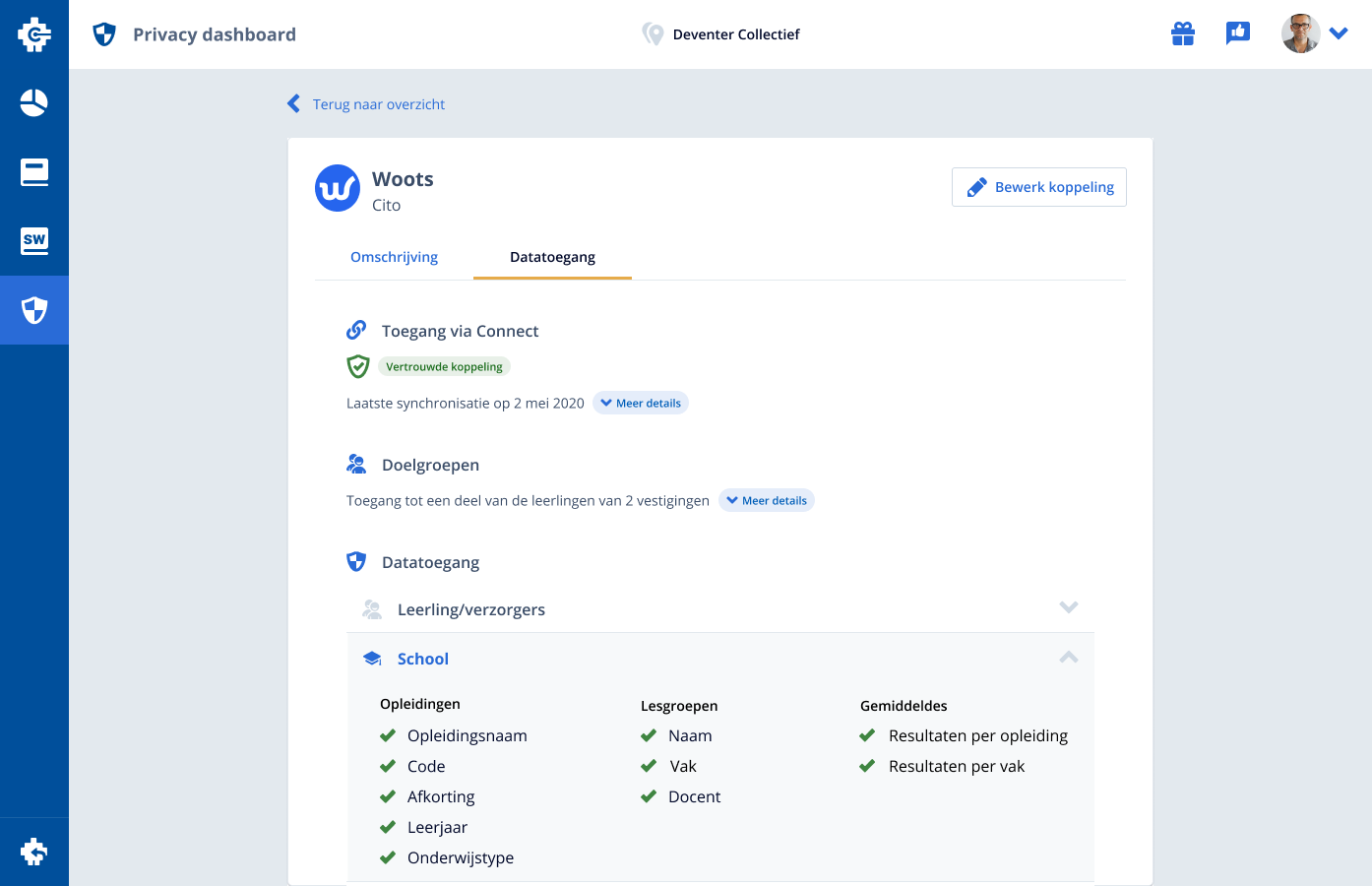This screenshot has width=1372, height=886.
Task: Expand Meer details for Doelgroepen
Action: [x=766, y=500]
